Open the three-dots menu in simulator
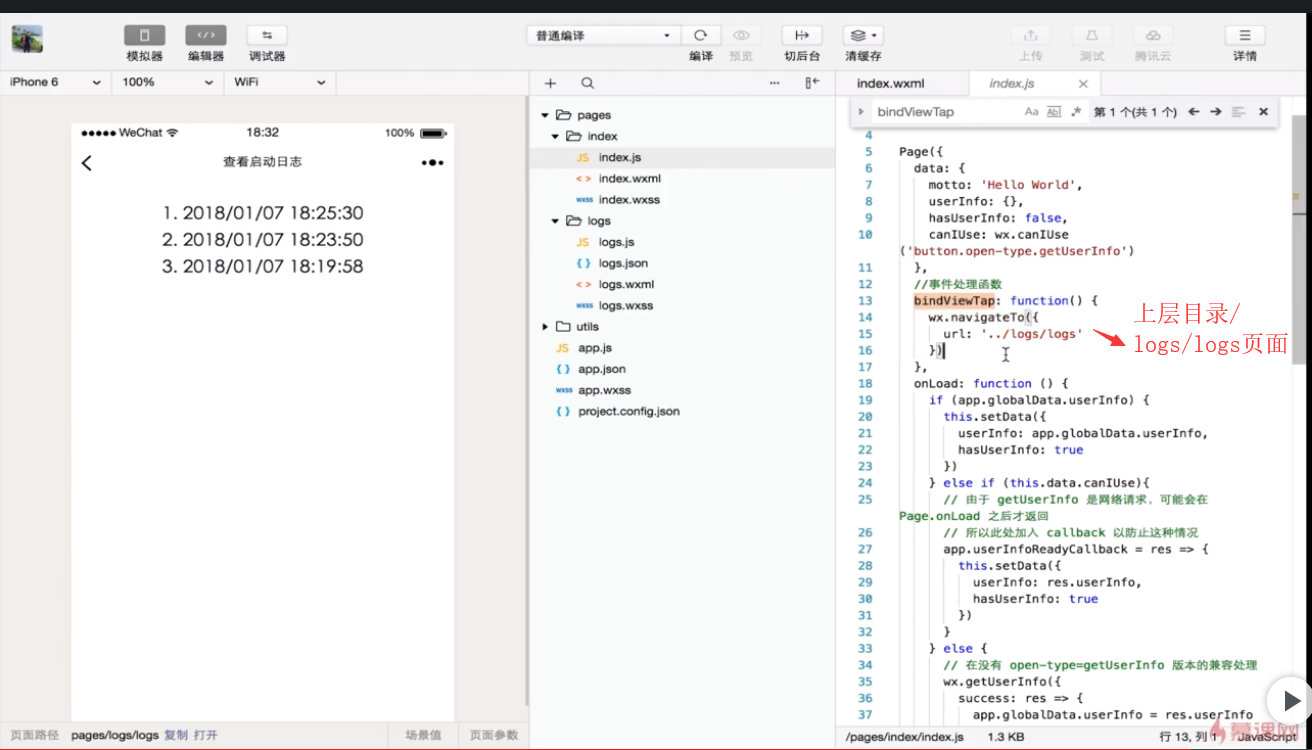The height and width of the screenshot is (750, 1312). [x=433, y=162]
